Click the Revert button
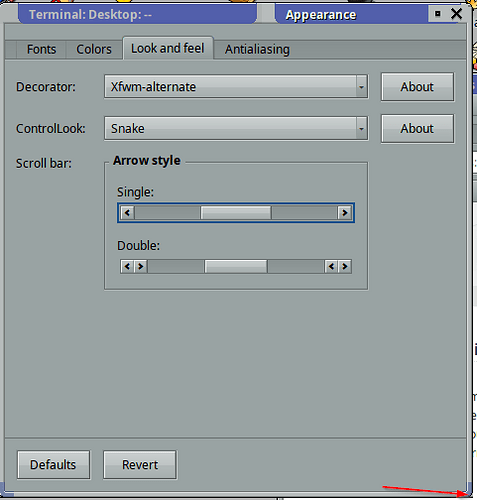The height and width of the screenshot is (500, 477). pos(140,465)
